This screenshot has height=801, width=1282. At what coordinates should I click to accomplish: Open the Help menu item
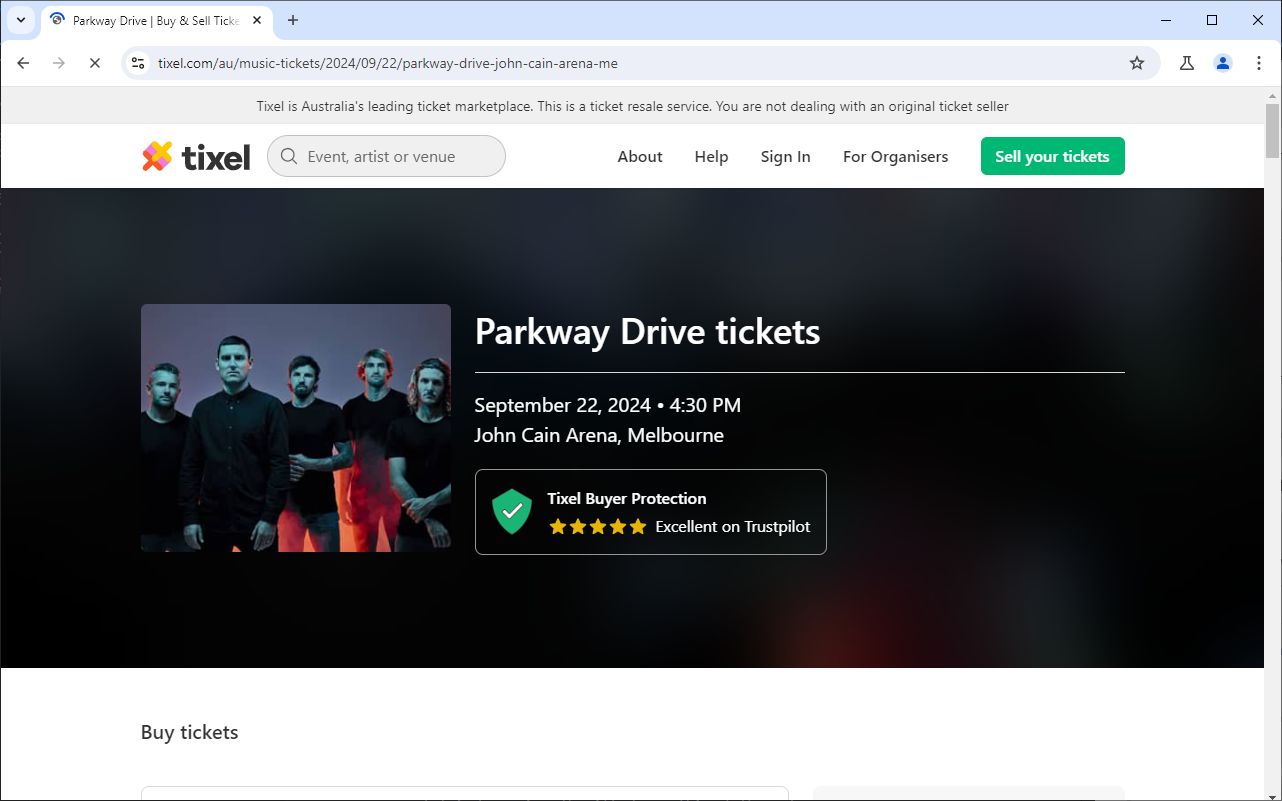tap(711, 156)
